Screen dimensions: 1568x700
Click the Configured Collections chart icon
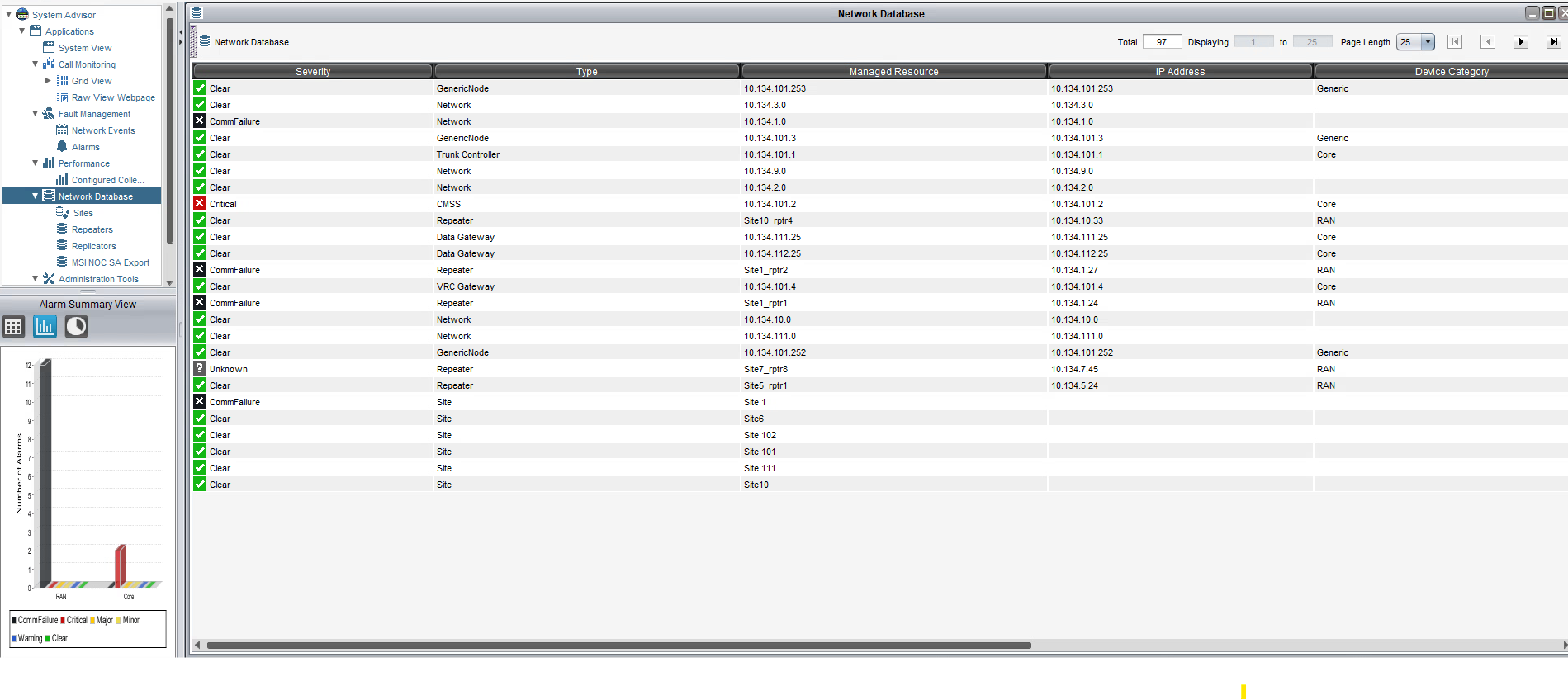click(x=62, y=180)
